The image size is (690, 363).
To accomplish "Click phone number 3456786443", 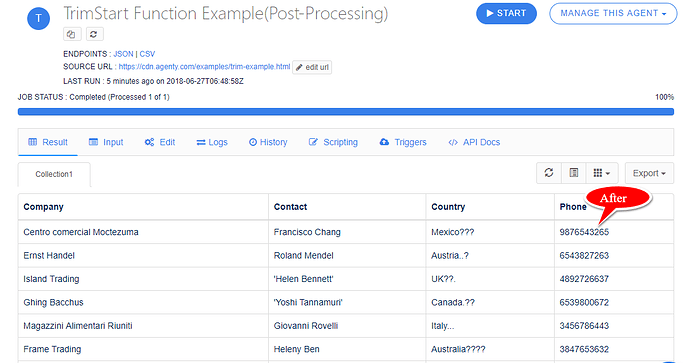I will click(584, 326).
